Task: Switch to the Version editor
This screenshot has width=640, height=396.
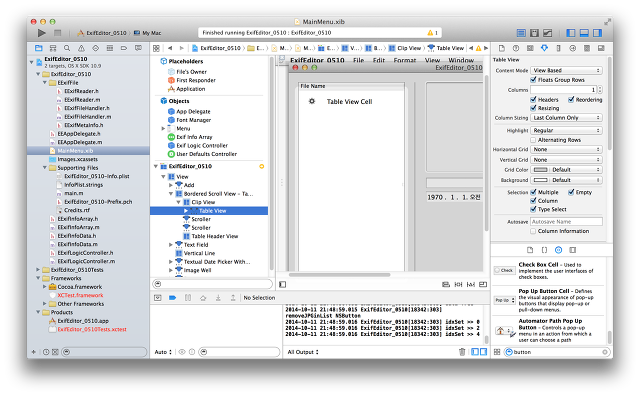Action: 547,33
